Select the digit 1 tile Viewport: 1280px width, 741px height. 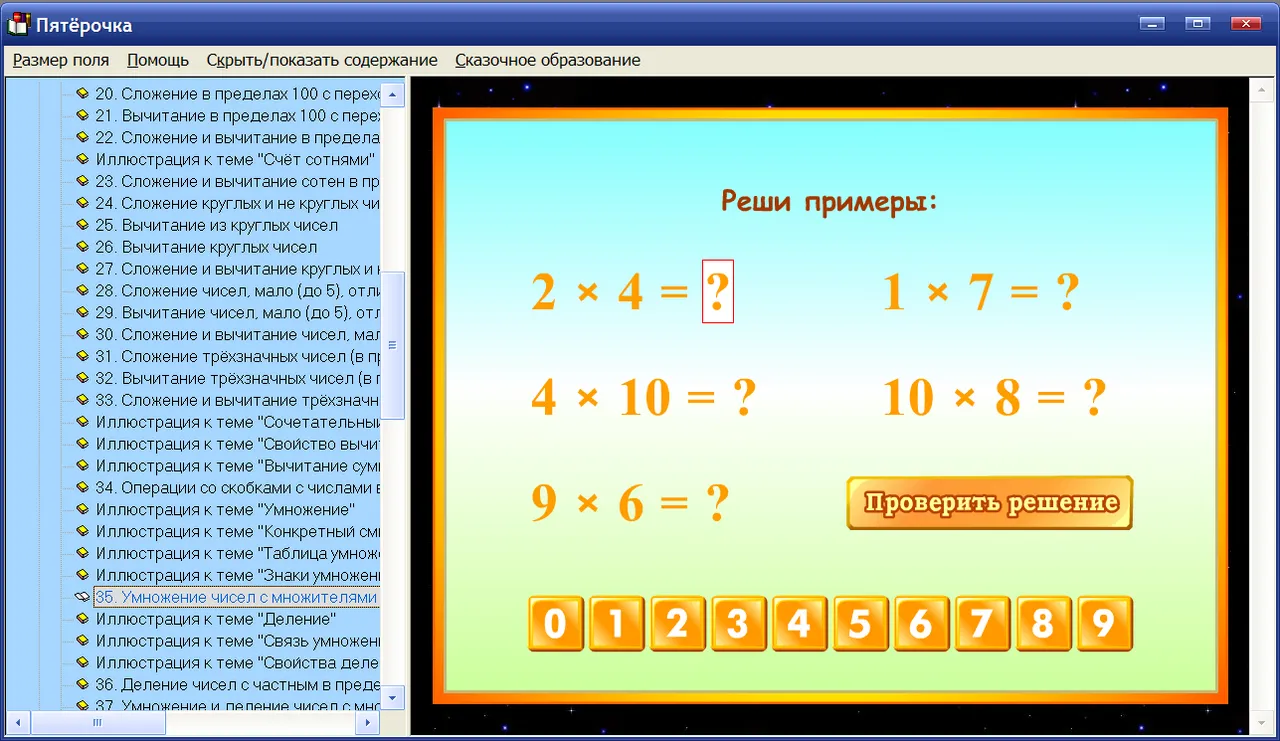point(617,624)
